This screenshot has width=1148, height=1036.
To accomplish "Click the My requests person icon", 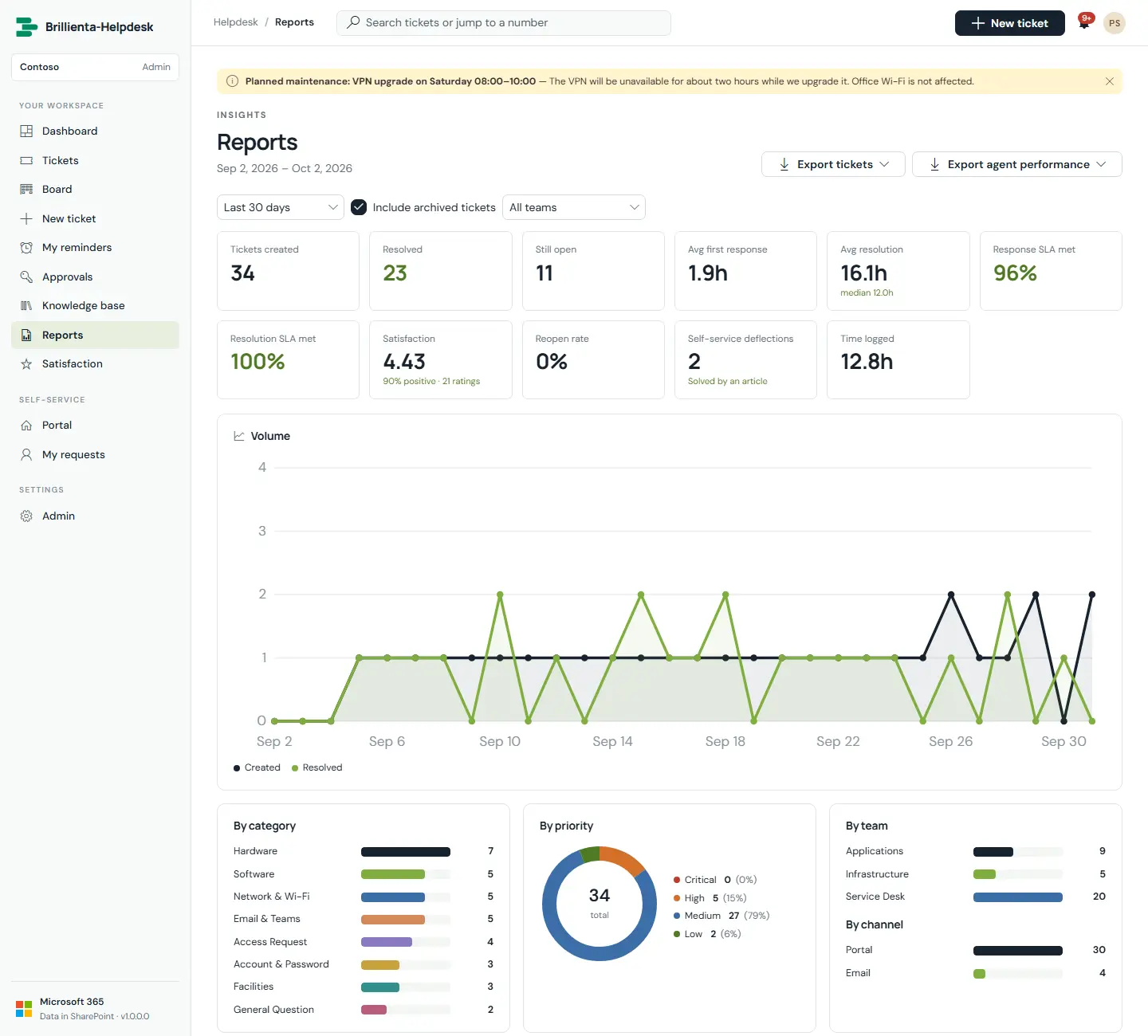I will click(26, 455).
